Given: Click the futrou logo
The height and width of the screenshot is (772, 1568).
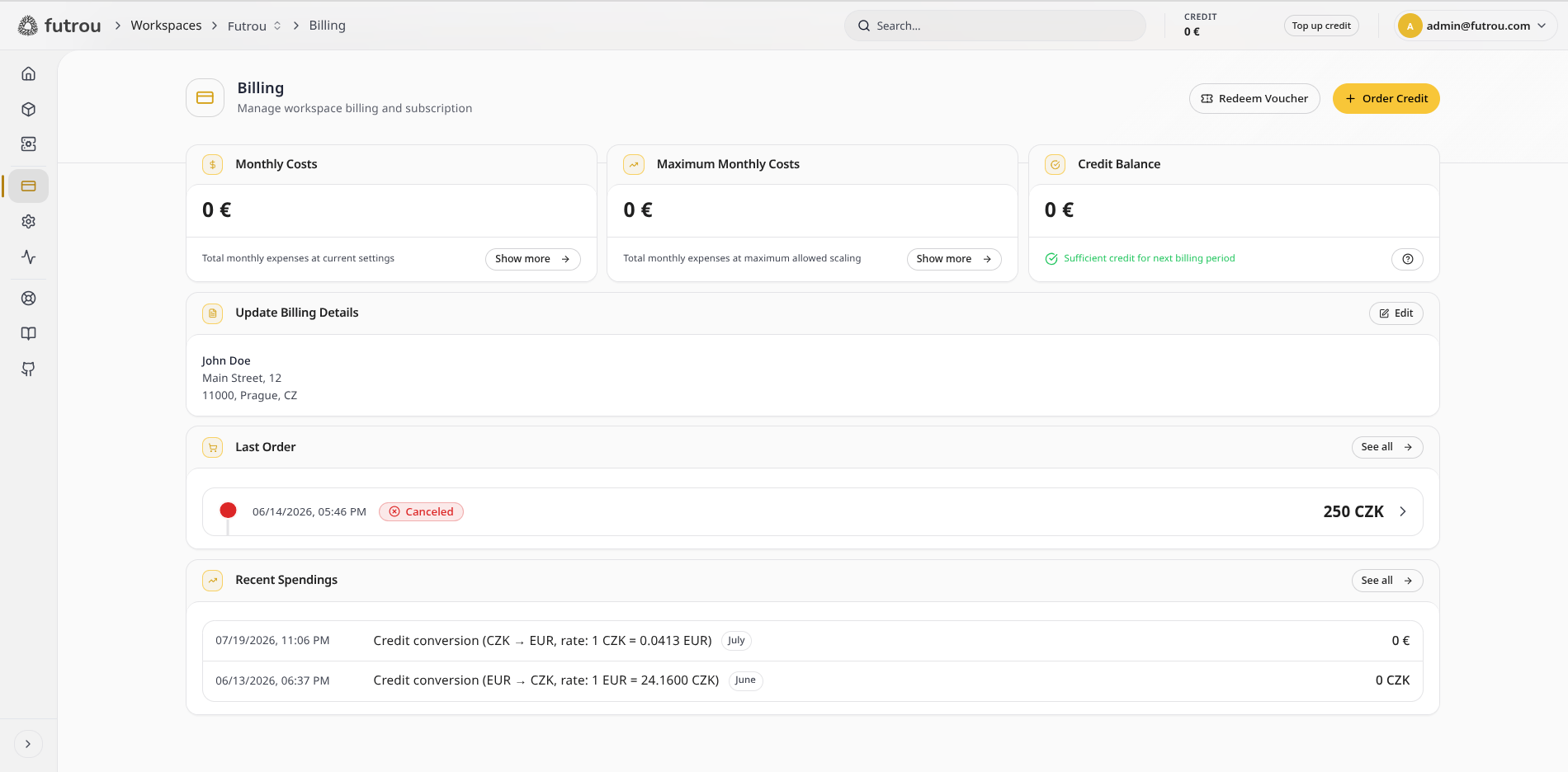Looking at the screenshot, I should point(59,26).
